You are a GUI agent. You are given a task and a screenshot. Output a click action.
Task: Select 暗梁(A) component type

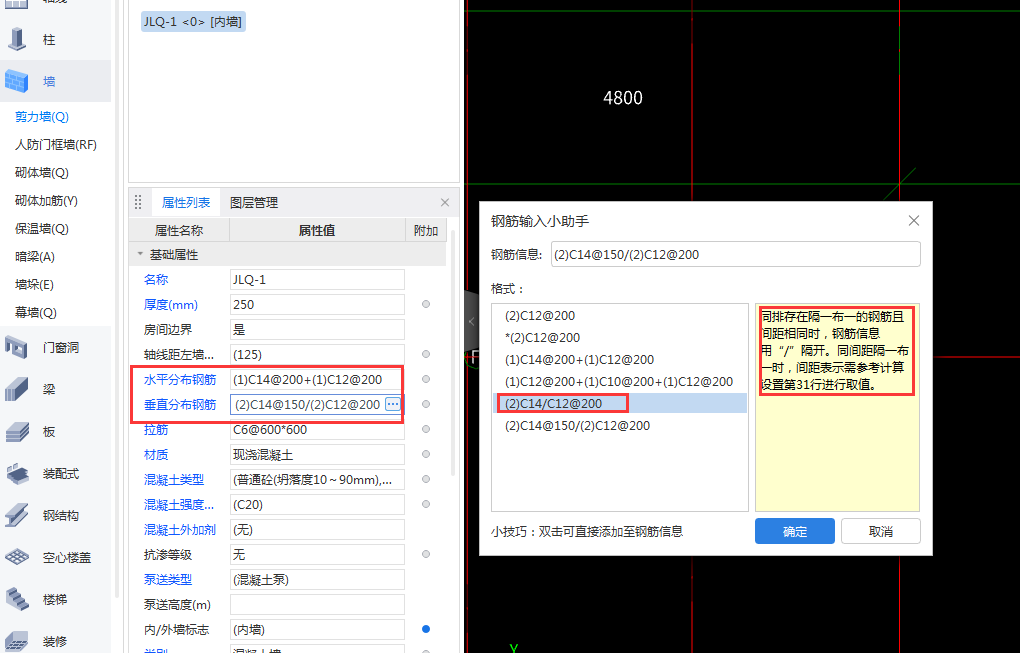34,256
